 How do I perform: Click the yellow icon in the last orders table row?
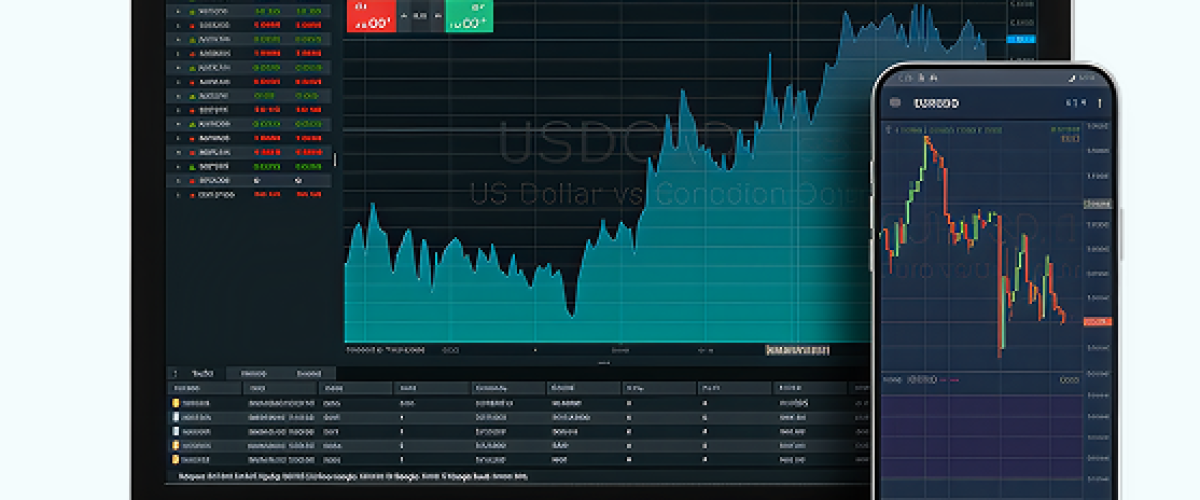pyautogui.click(x=176, y=459)
